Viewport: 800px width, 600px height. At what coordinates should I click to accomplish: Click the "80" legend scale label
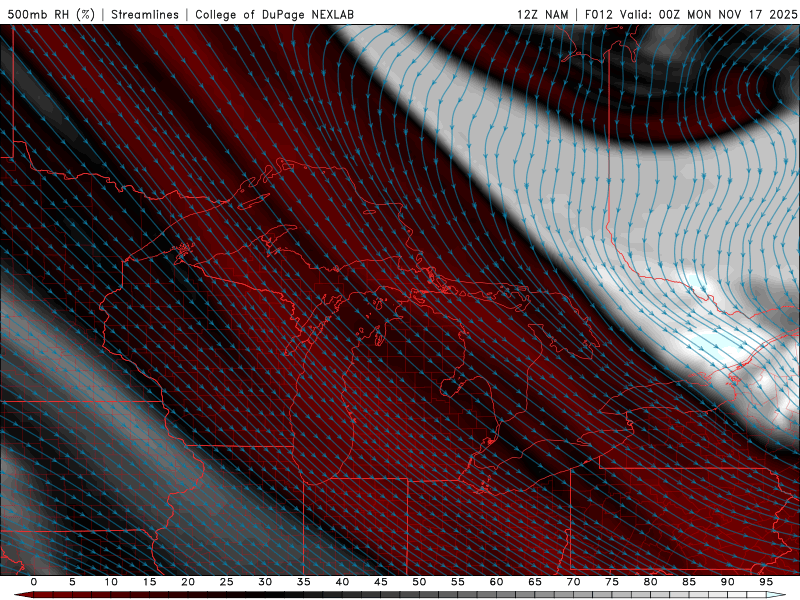650,582
